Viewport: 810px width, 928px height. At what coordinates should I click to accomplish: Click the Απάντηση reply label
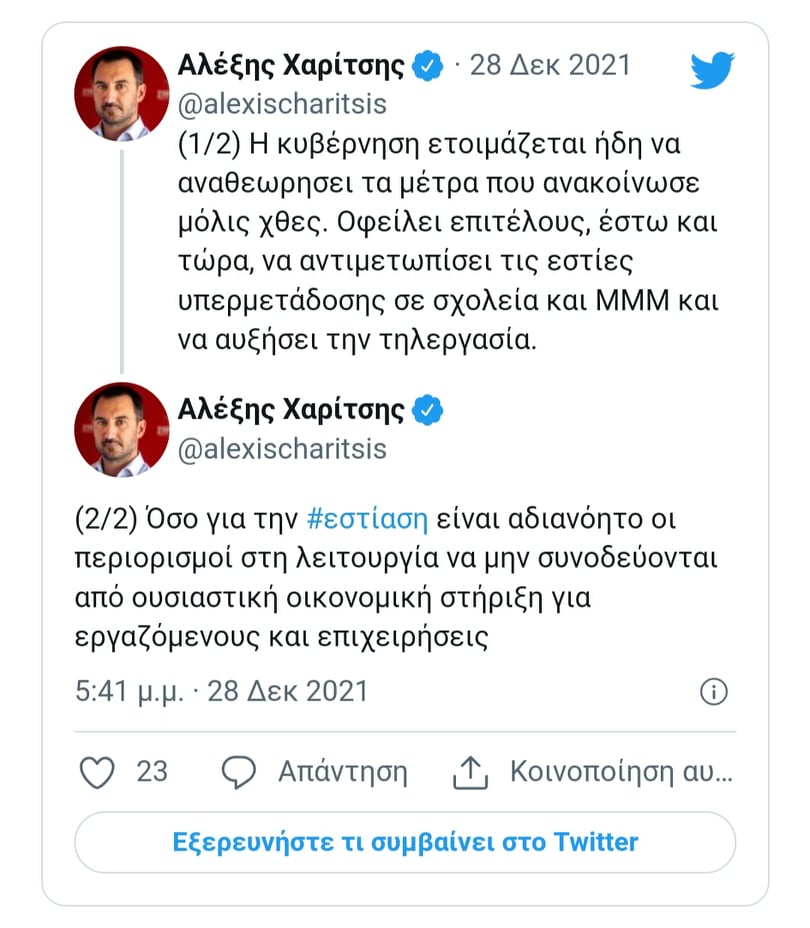click(342, 772)
